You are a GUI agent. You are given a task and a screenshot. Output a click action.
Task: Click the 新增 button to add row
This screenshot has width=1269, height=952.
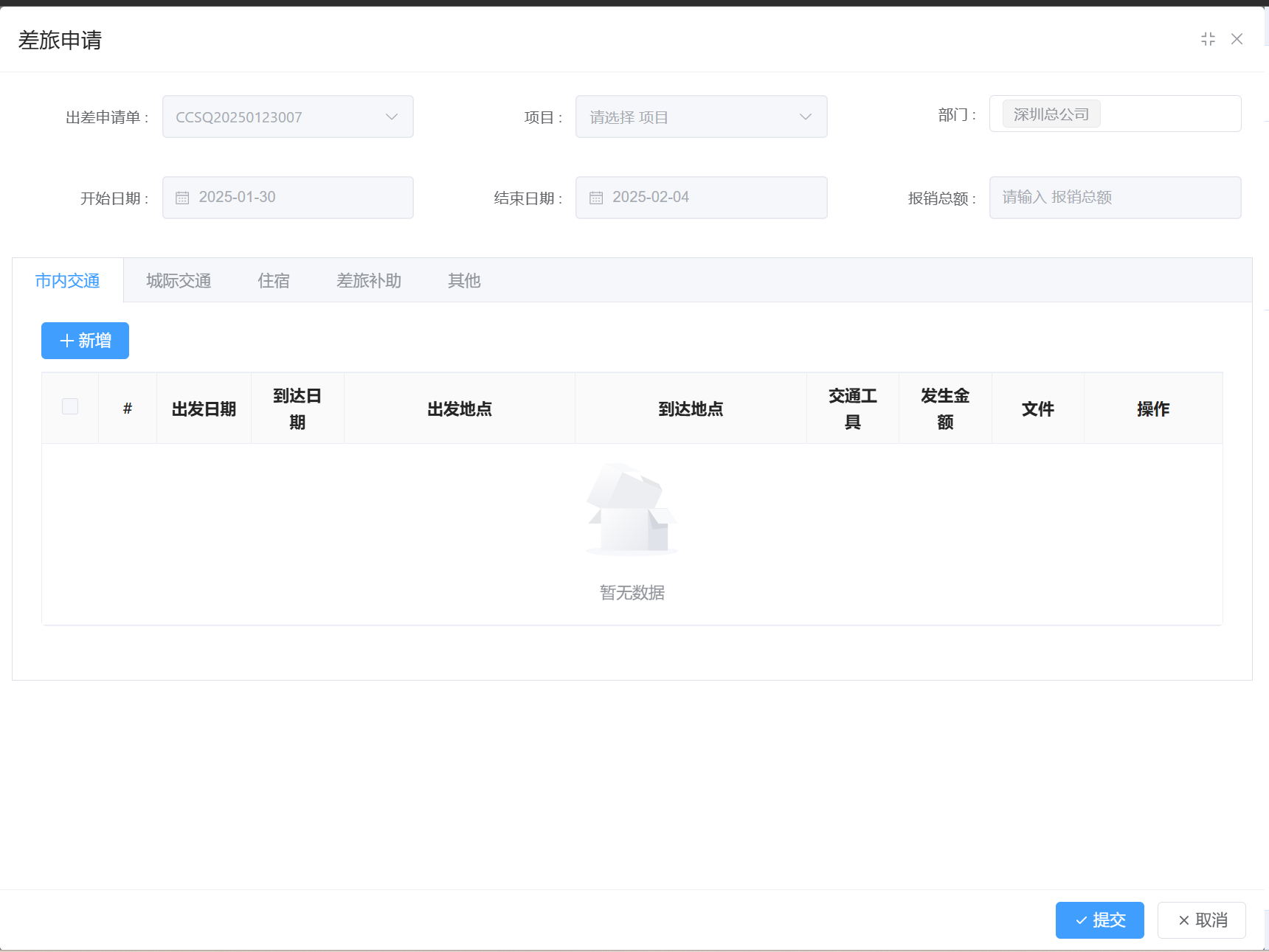pos(85,341)
